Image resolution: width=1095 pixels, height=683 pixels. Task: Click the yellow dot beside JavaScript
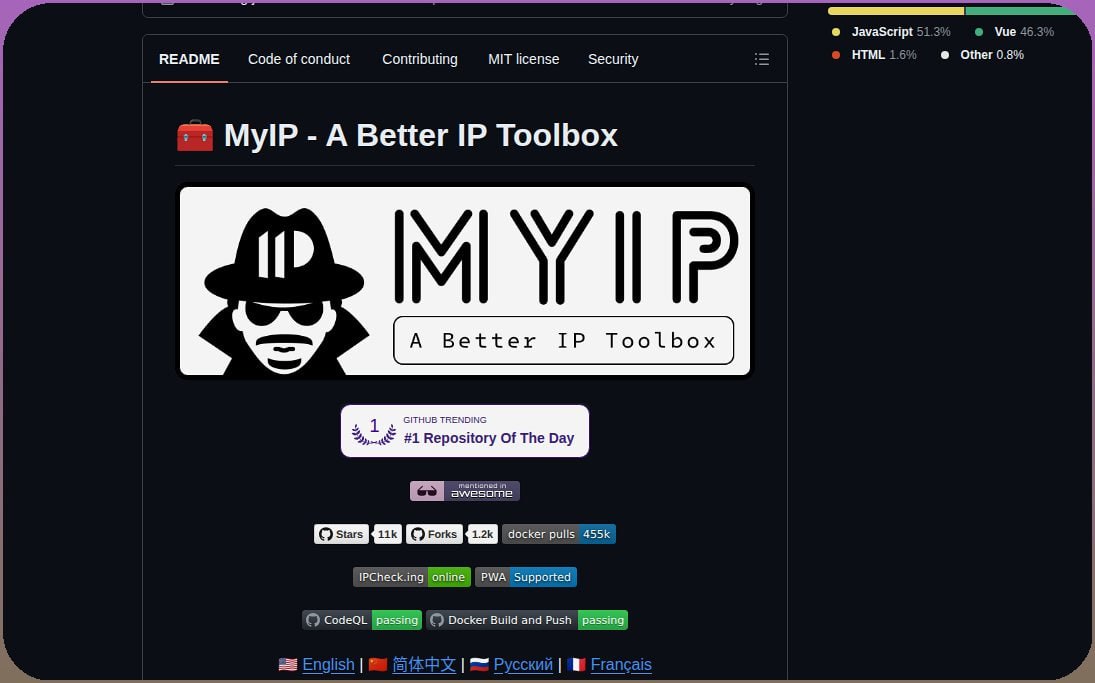pyautogui.click(x=836, y=32)
